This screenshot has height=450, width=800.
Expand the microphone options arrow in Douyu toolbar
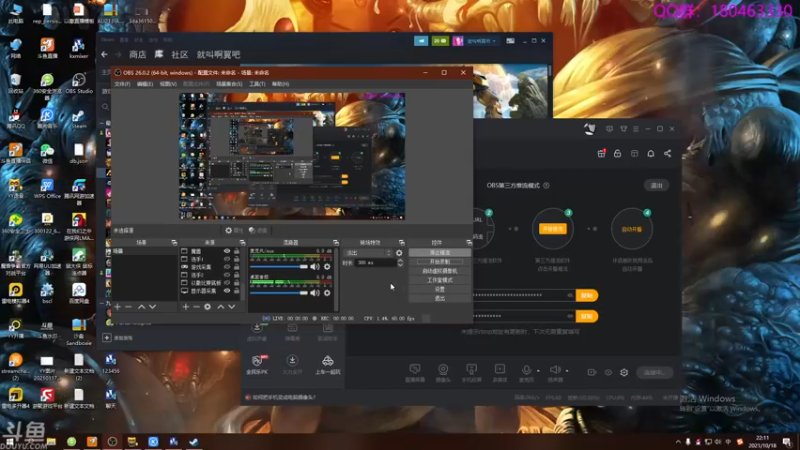(538, 371)
